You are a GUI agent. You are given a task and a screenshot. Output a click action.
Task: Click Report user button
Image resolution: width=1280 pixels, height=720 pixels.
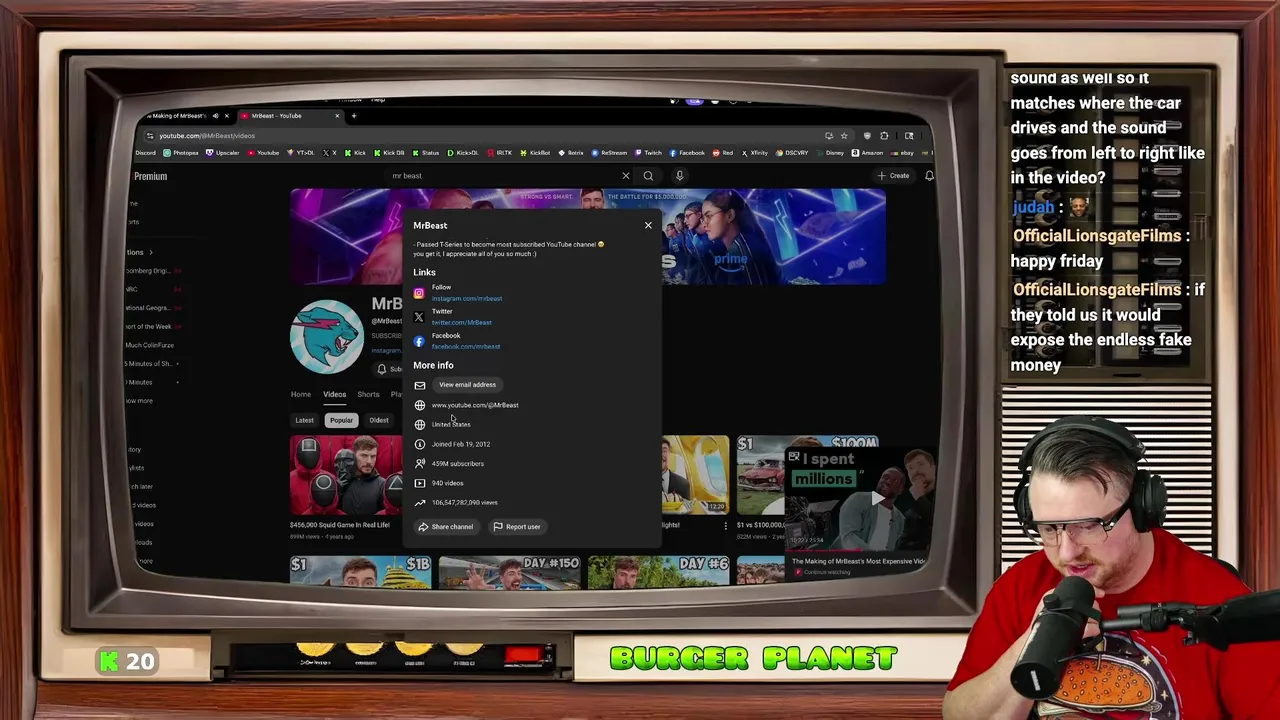tap(517, 527)
